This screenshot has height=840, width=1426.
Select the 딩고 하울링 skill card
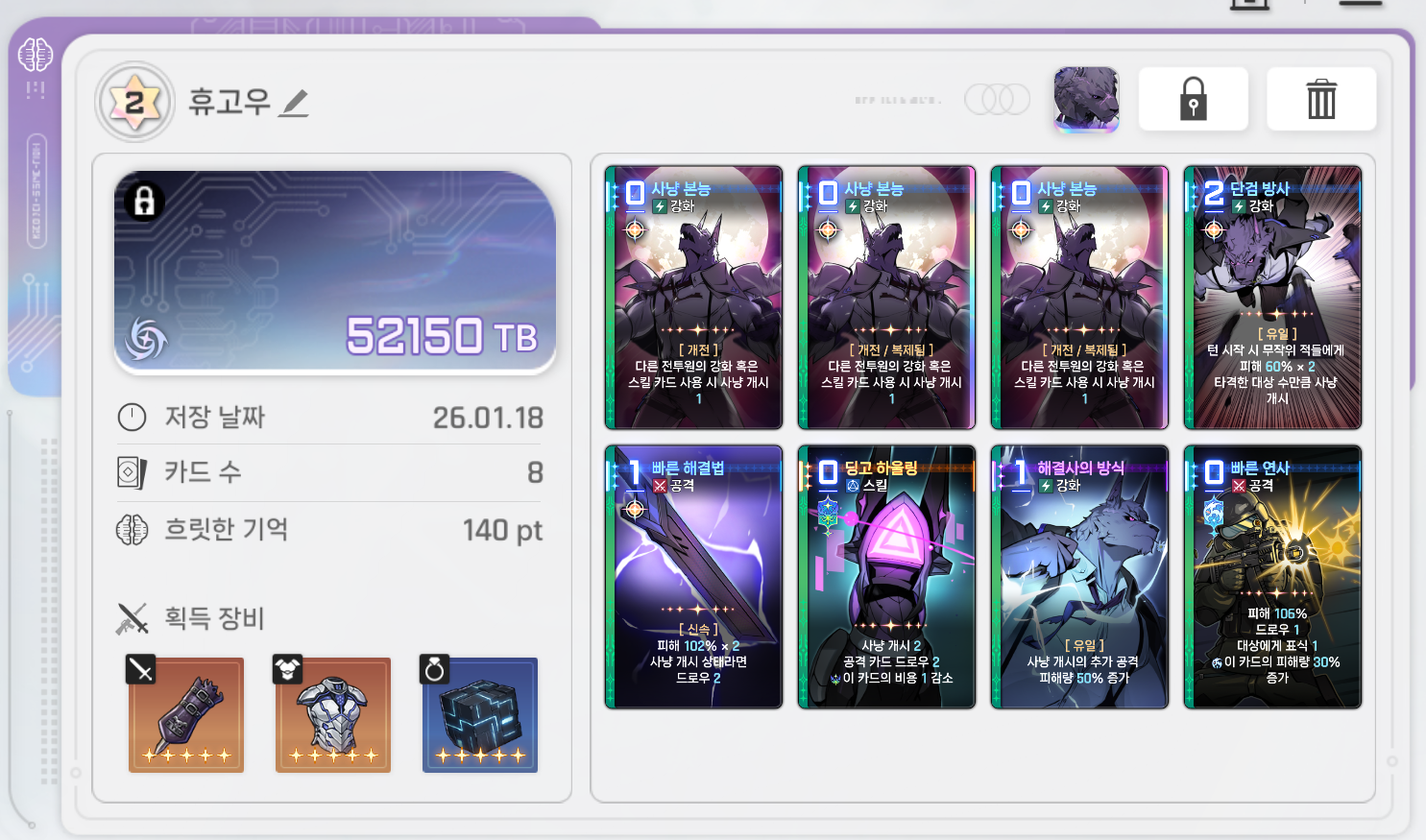(886, 577)
